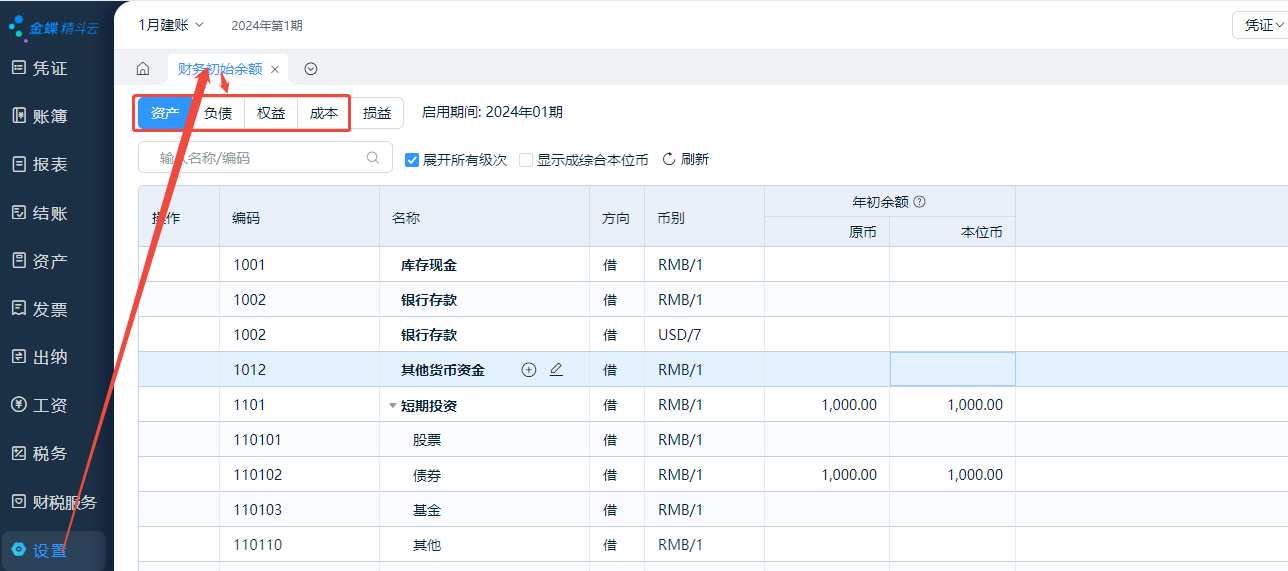Screen dimensions: 1288x571
Task: Select the 权益 category button
Action: coord(271,113)
